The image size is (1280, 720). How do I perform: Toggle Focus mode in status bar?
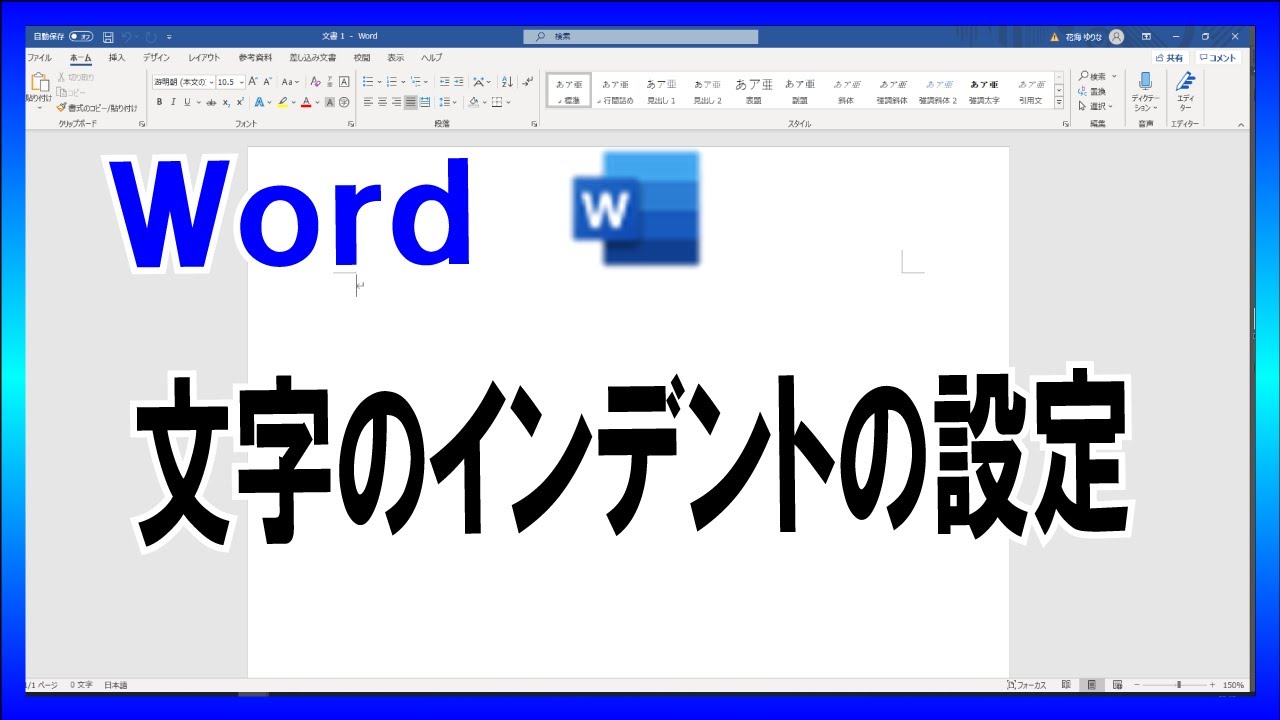[x=1027, y=685]
